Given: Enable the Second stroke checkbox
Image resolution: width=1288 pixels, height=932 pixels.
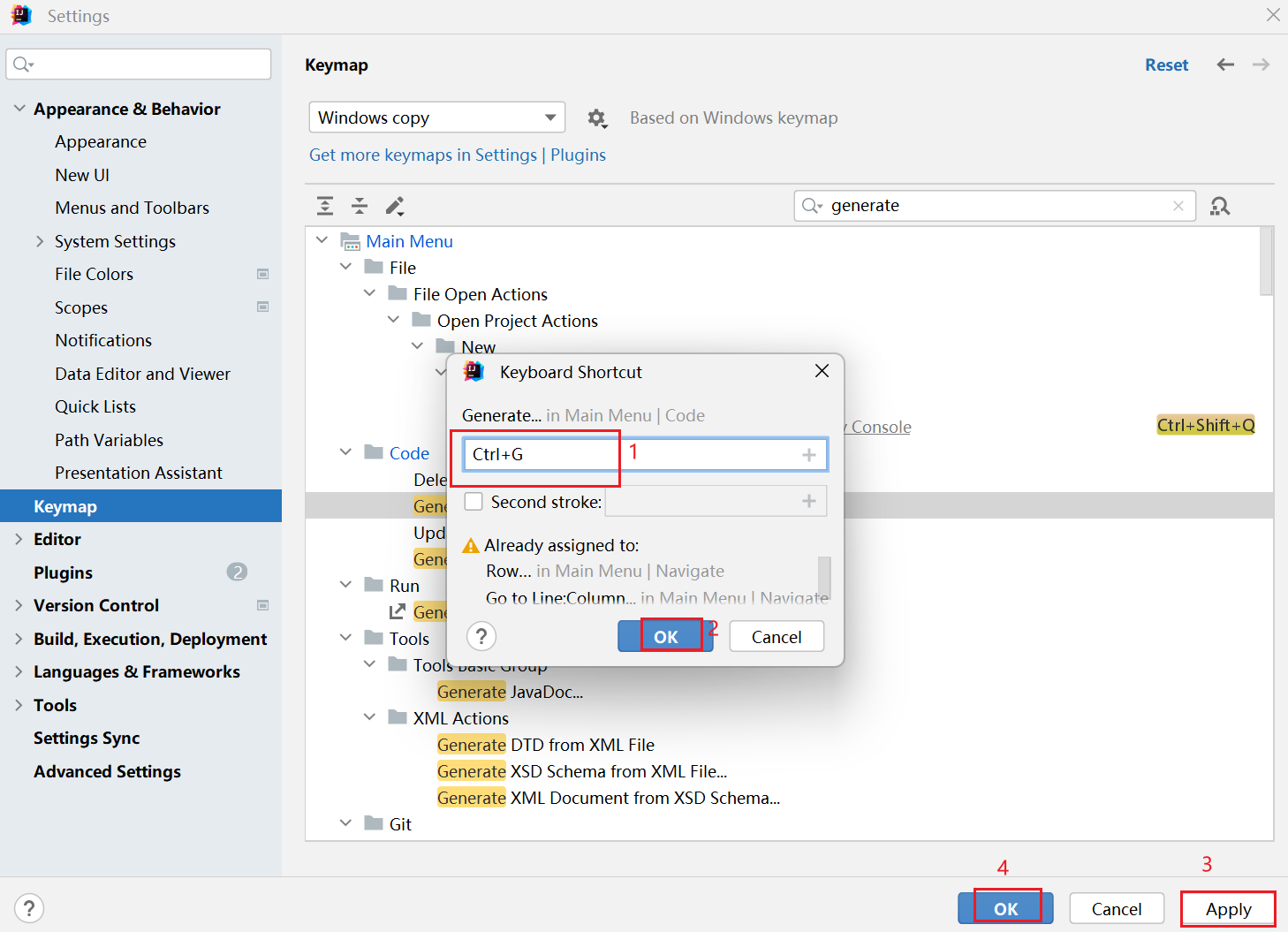Looking at the screenshot, I should tap(474, 502).
